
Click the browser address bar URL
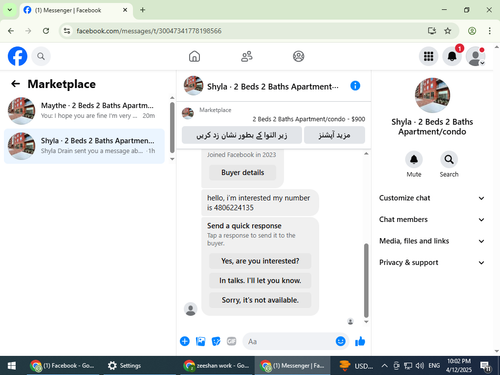point(149,31)
